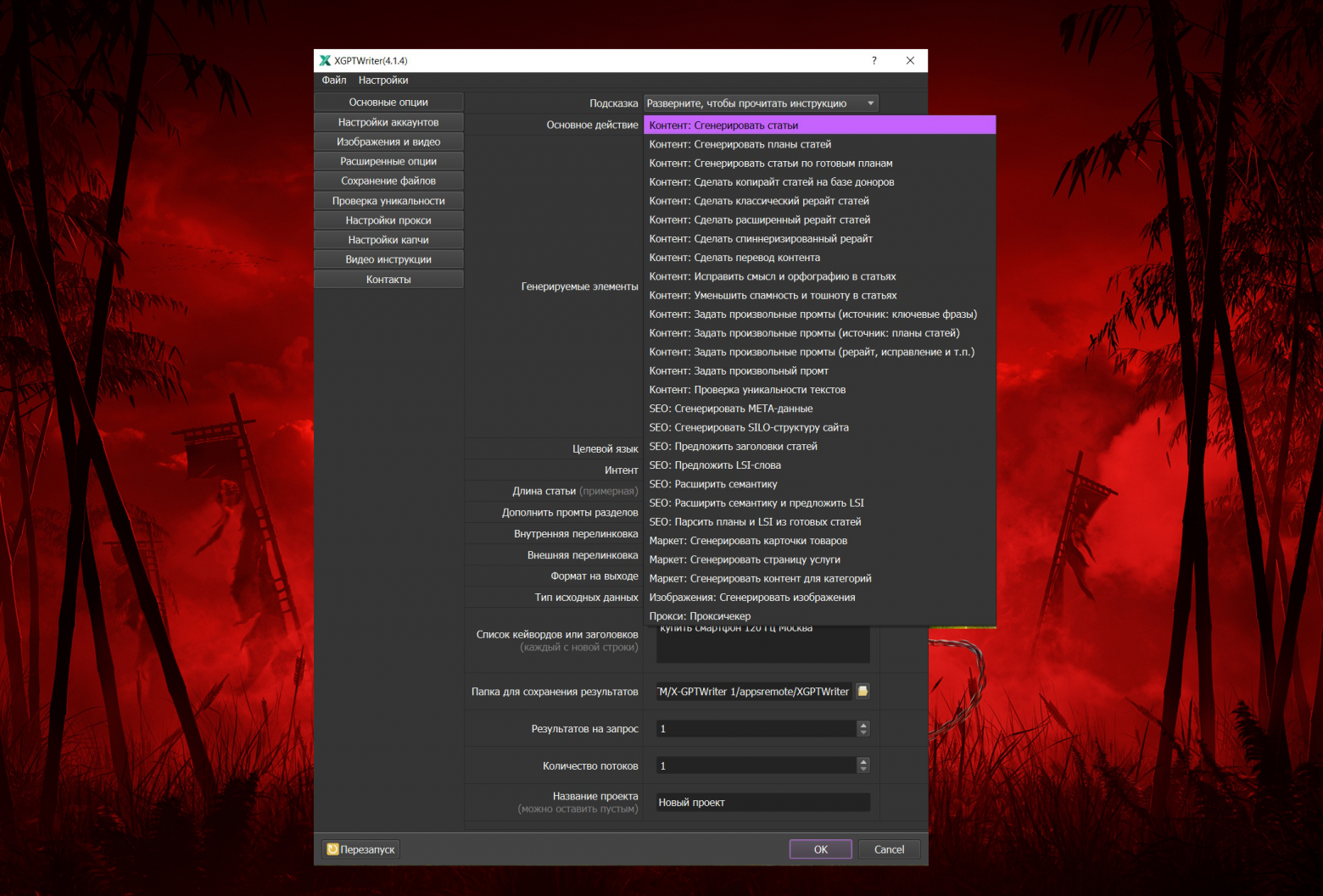Select 'Контент: Сгенерировать статьи' option
This screenshot has width=1323, height=896.
click(x=820, y=125)
